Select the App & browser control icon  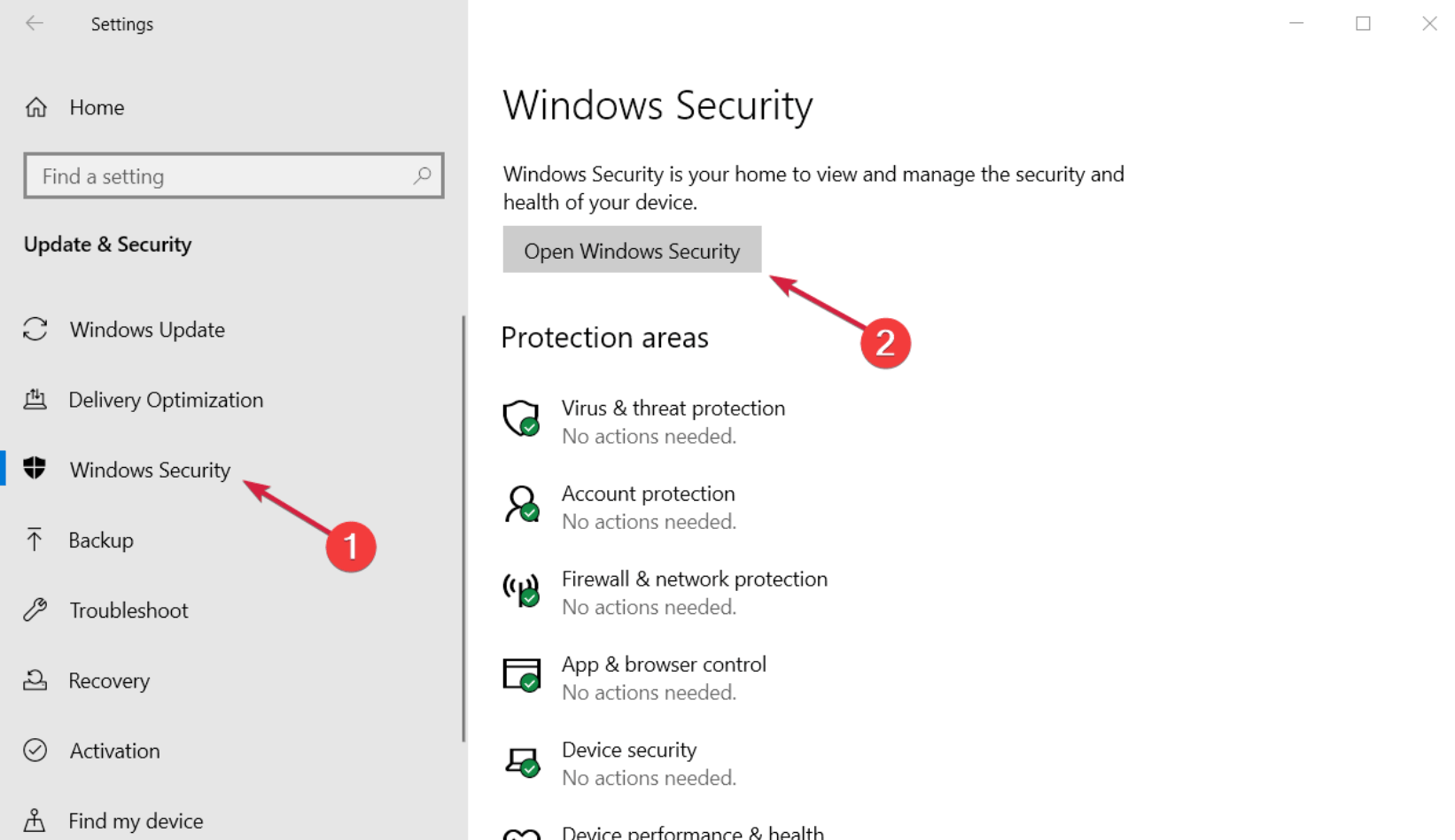522,675
